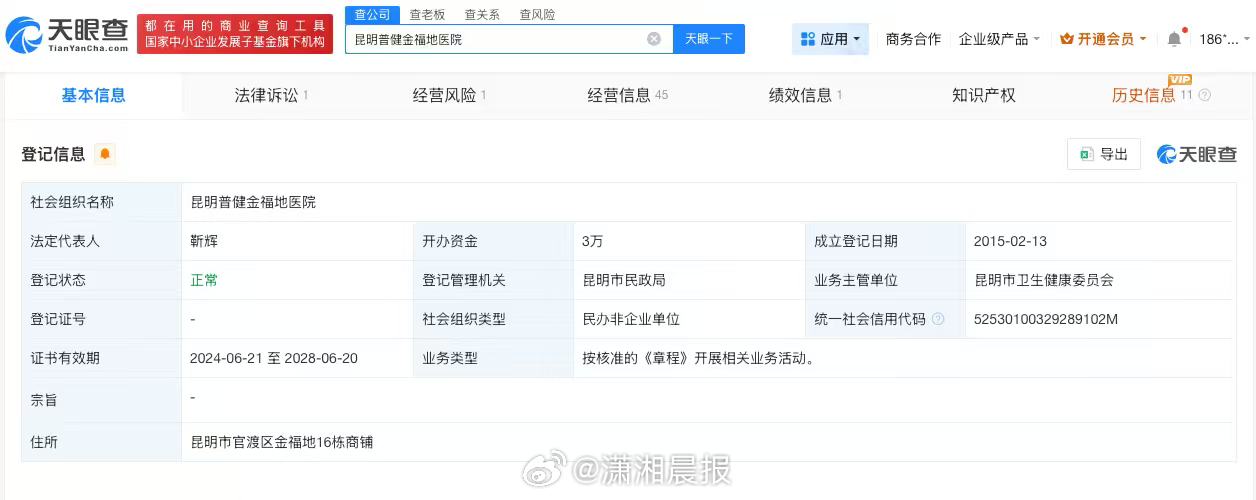The image size is (1256, 500).
Task: Switch to the 查关系 search tab
Action: pos(482,15)
